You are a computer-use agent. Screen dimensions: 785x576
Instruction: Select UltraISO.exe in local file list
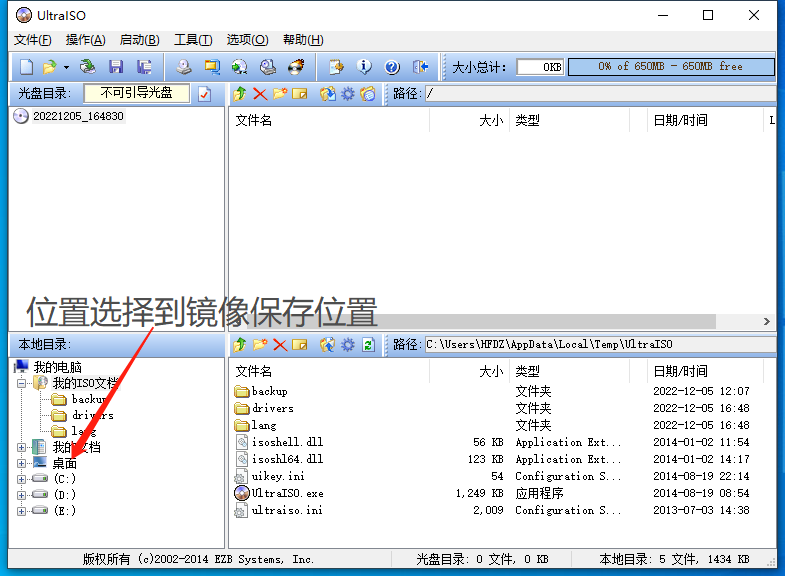click(x=287, y=493)
